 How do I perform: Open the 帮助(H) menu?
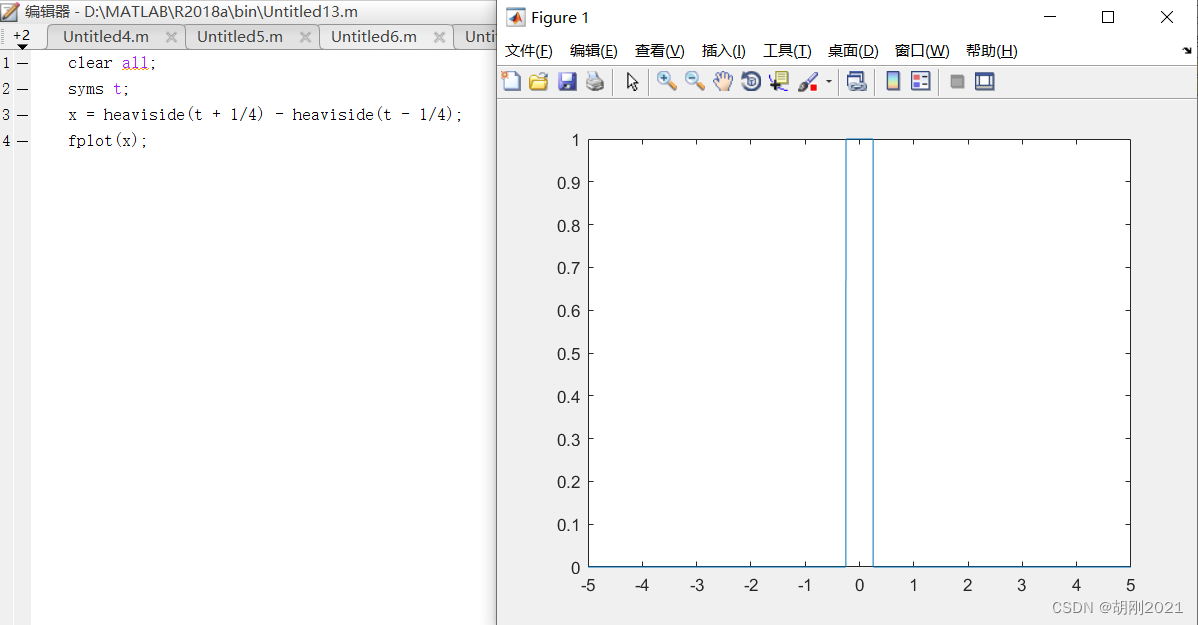coord(992,51)
